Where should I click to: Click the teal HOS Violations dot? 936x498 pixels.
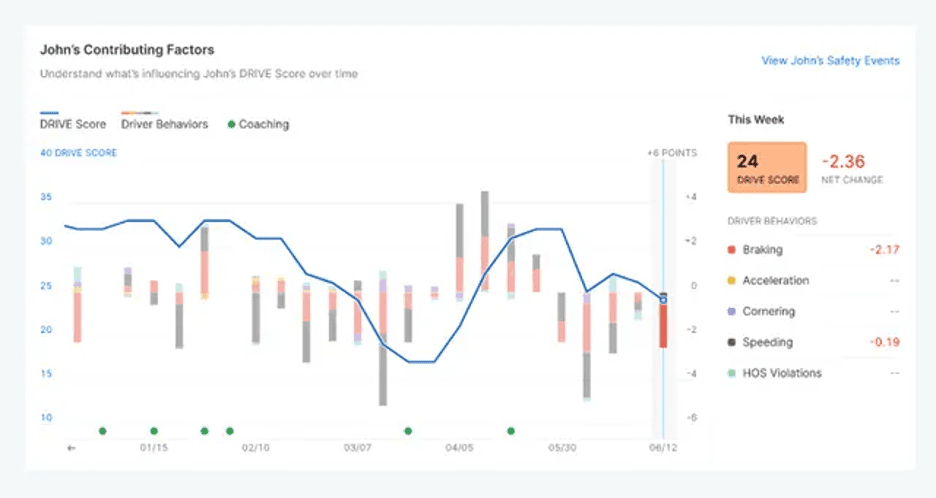(732, 373)
